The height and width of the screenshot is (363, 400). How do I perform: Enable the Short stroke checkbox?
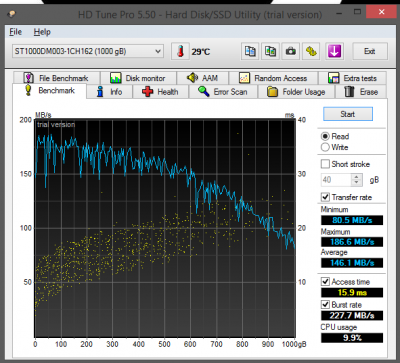pos(325,164)
